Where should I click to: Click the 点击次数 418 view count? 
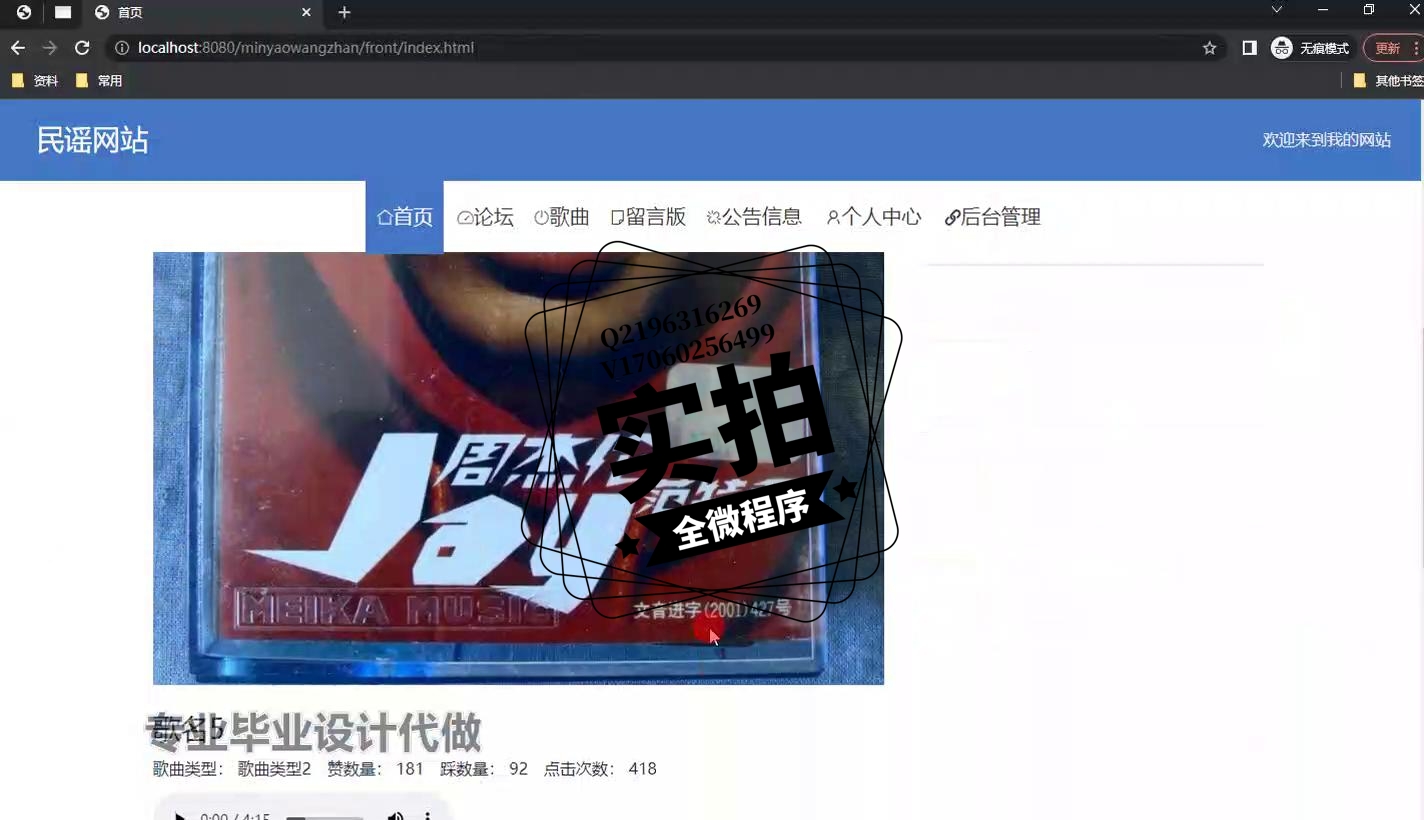tap(600, 769)
